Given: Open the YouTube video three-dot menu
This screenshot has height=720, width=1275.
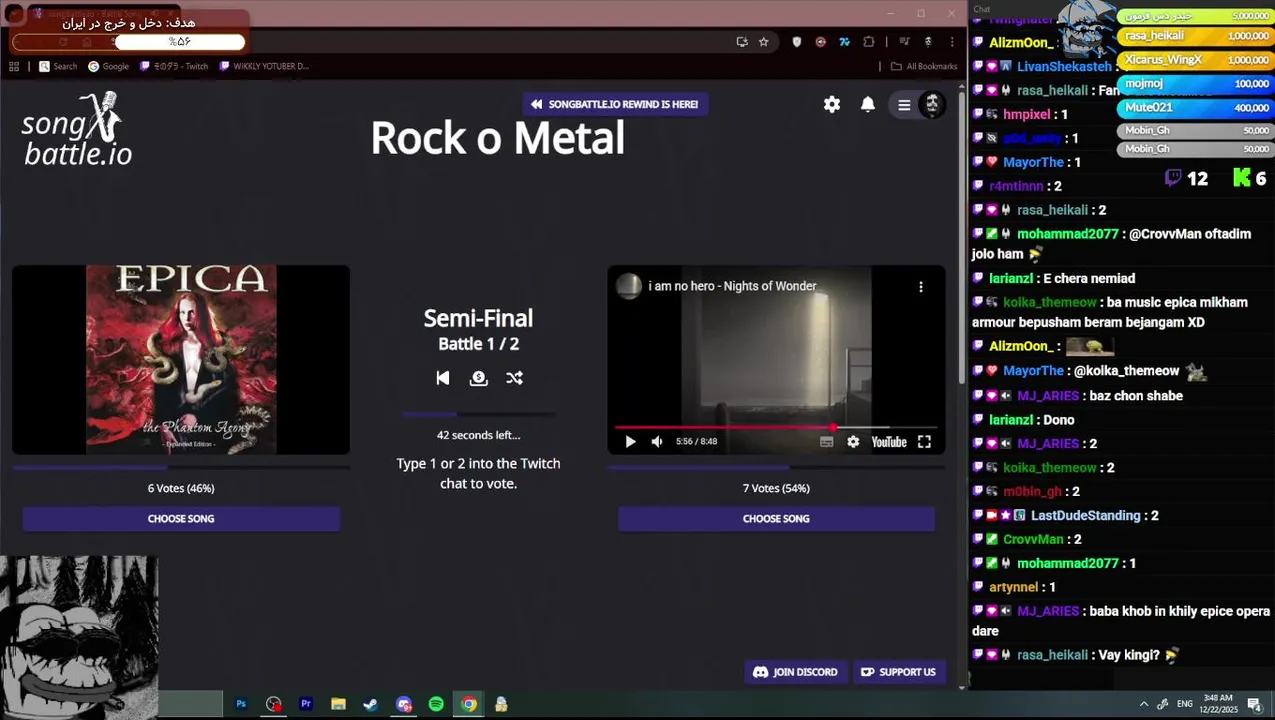Looking at the screenshot, I should click(921, 286).
